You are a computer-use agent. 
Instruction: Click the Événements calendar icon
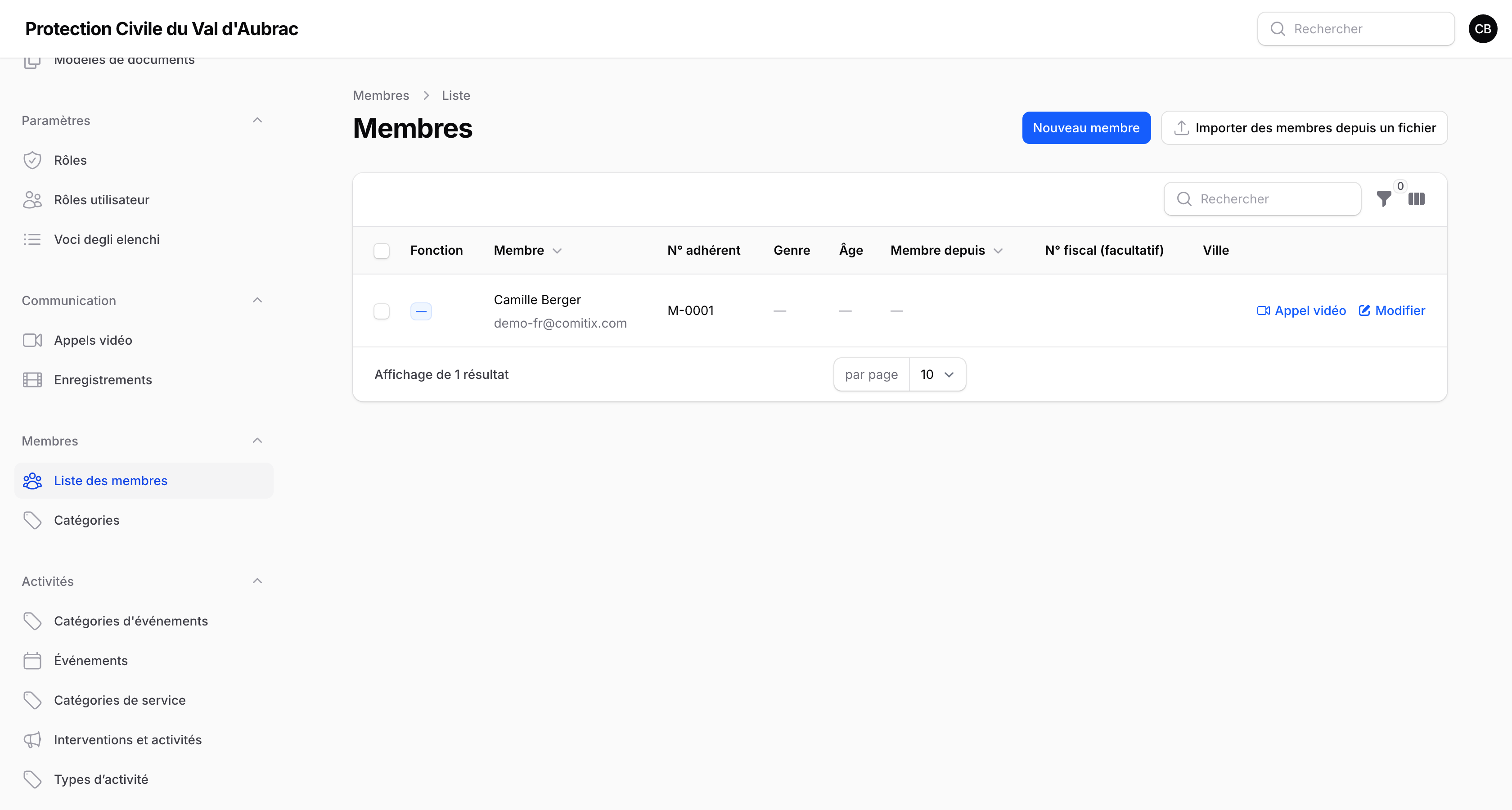32,660
